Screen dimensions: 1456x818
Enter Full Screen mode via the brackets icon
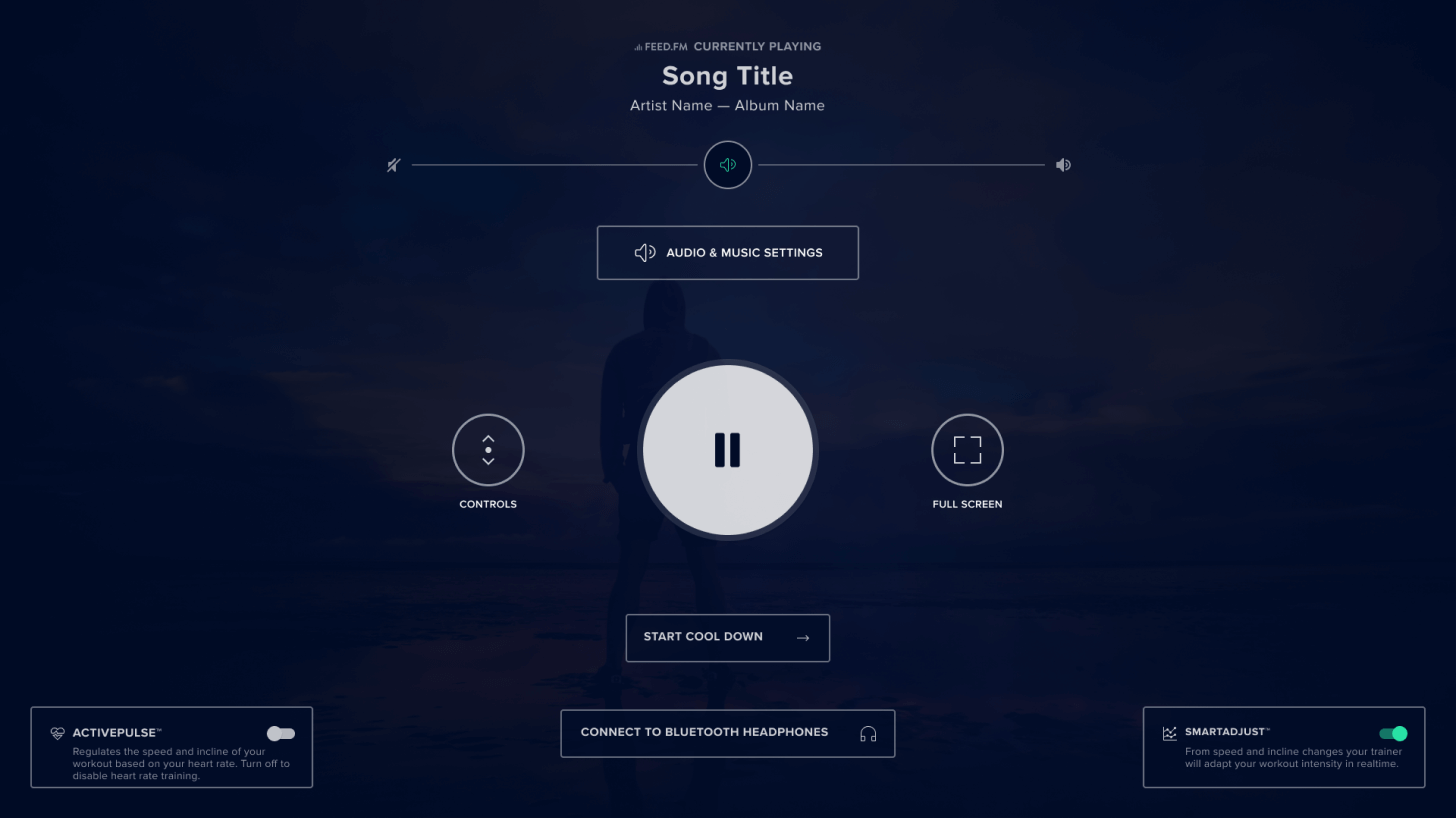[967, 450]
